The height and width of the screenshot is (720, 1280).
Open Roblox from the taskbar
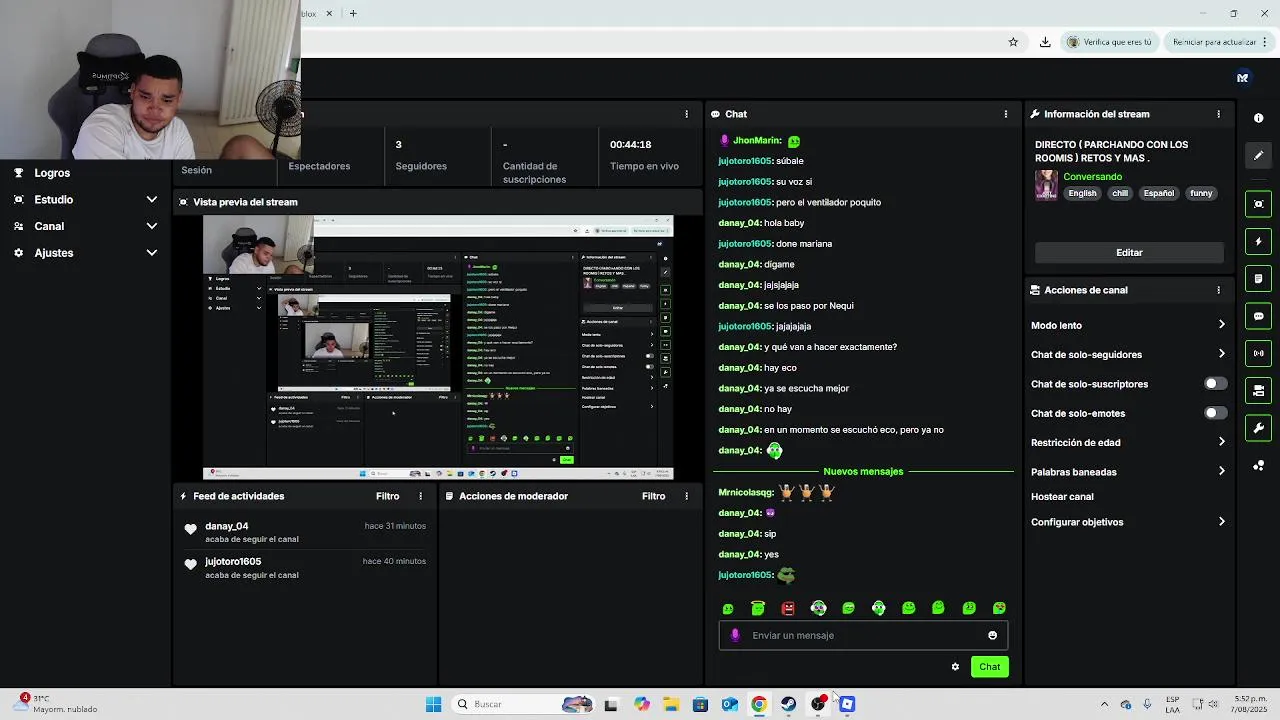click(x=847, y=704)
